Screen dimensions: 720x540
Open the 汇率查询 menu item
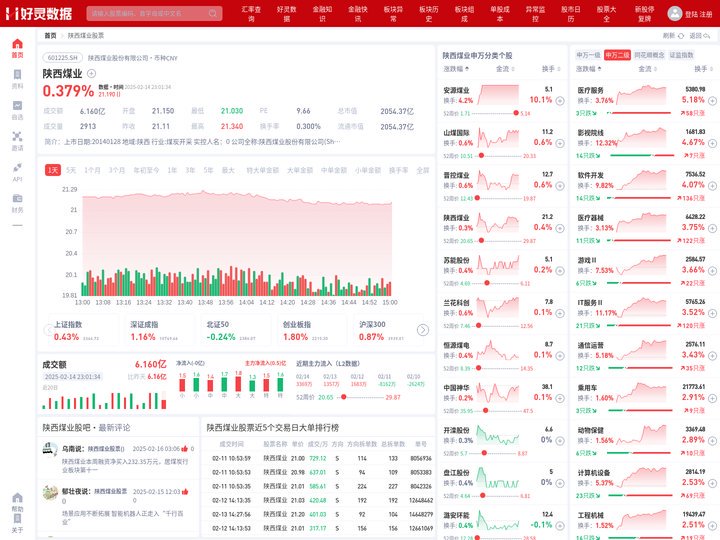click(x=251, y=13)
